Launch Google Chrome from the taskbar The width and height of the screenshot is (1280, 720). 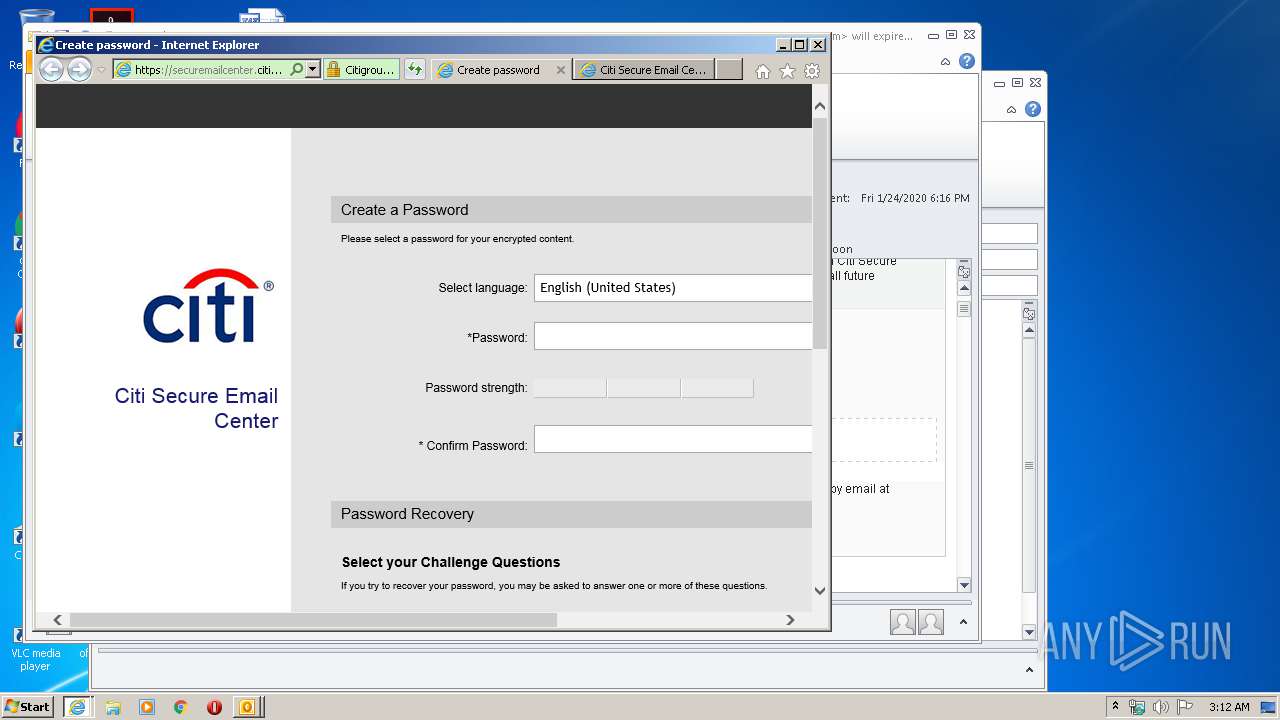(180, 707)
